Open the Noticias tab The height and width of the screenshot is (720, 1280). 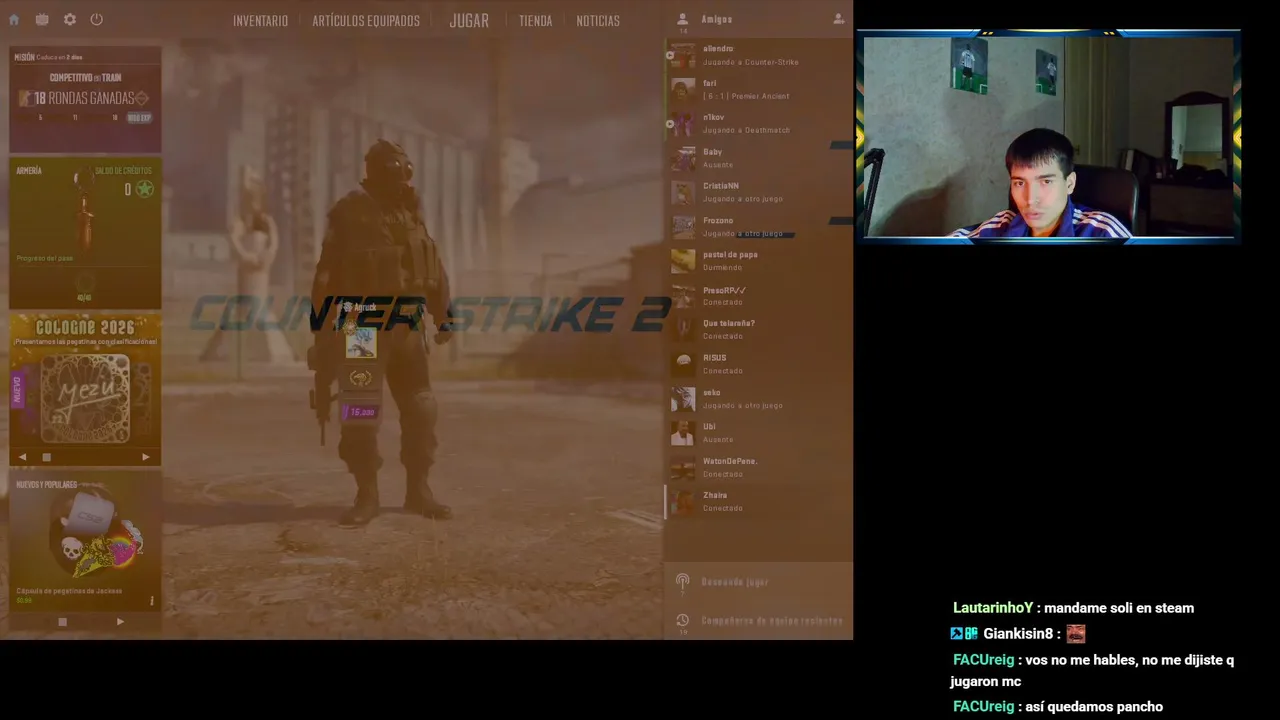[598, 21]
